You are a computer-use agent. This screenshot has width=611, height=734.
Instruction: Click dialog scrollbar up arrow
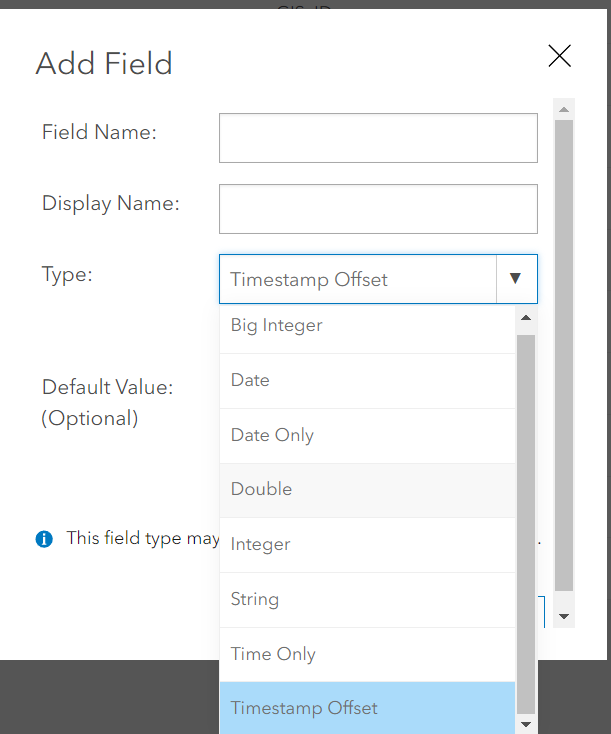click(x=564, y=110)
